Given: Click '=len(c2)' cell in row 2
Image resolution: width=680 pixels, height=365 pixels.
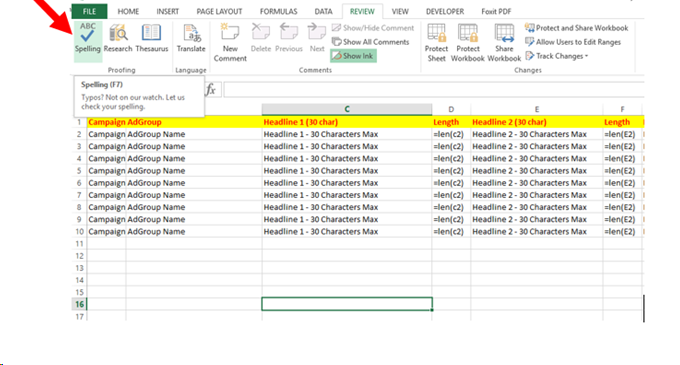Looking at the screenshot, I should [451, 134].
